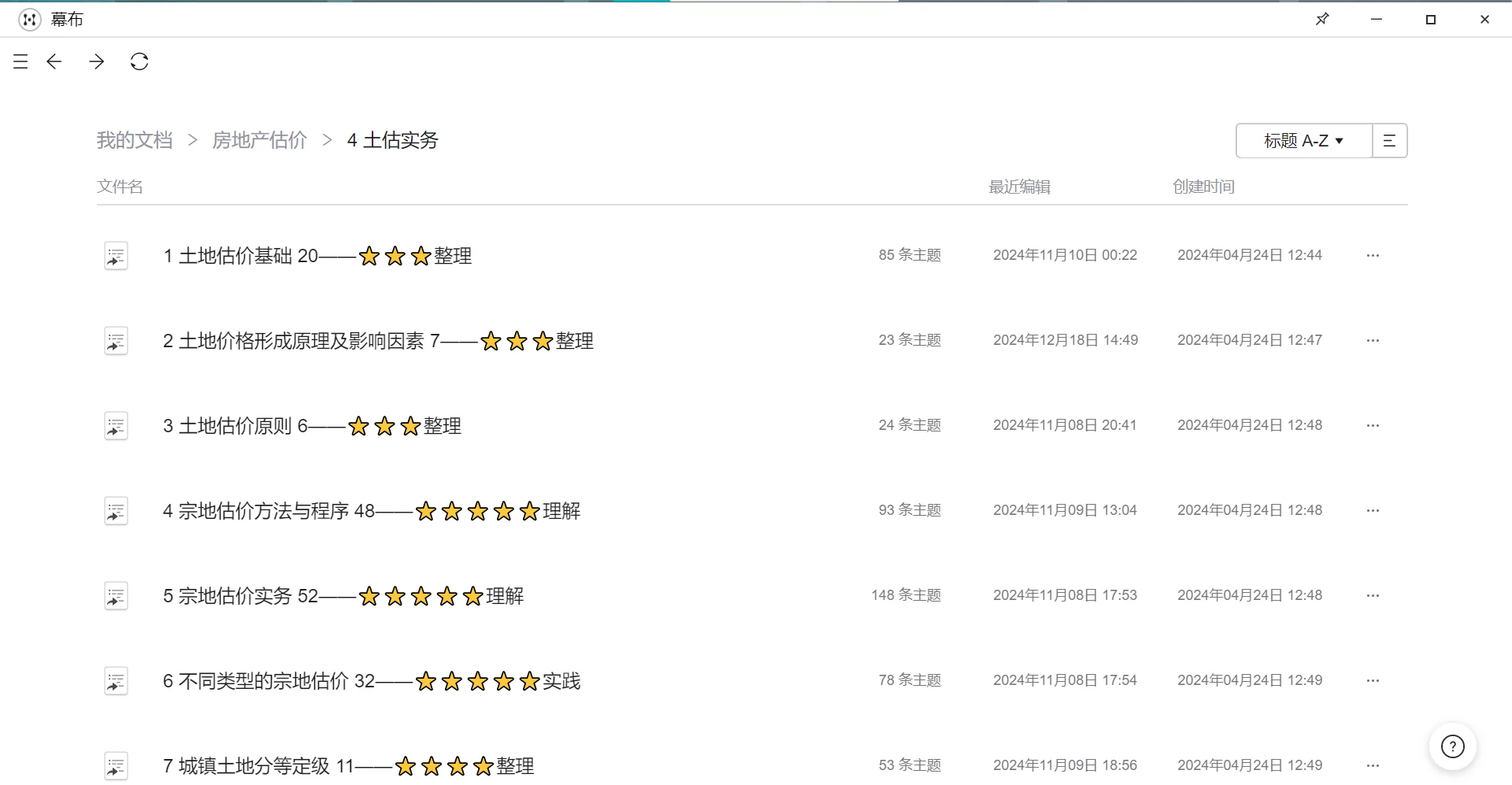Click the 53 条主题 count

pyautogui.click(x=910, y=765)
